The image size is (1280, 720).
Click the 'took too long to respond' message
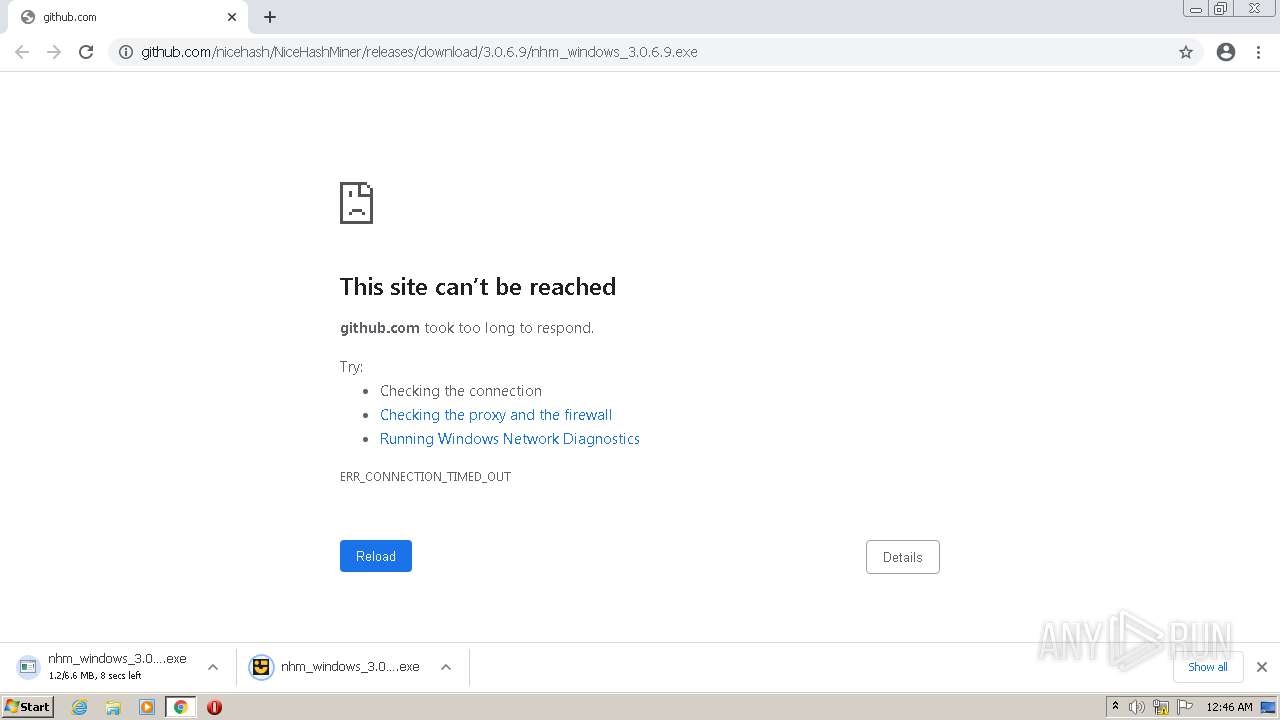(x=509, y=328)
